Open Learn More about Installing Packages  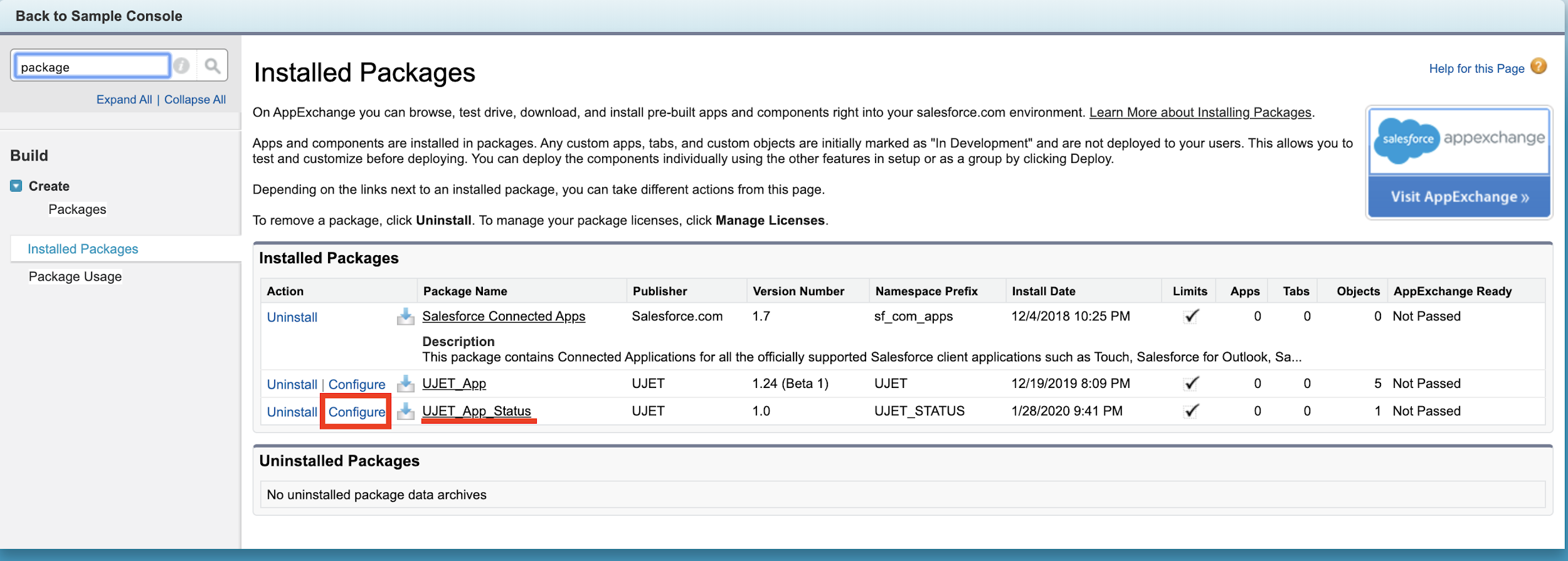[x=1200, y=113]
